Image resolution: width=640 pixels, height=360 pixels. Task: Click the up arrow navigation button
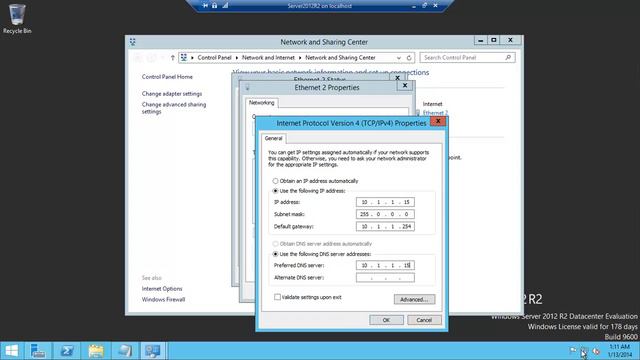click(x=173, y=58)
